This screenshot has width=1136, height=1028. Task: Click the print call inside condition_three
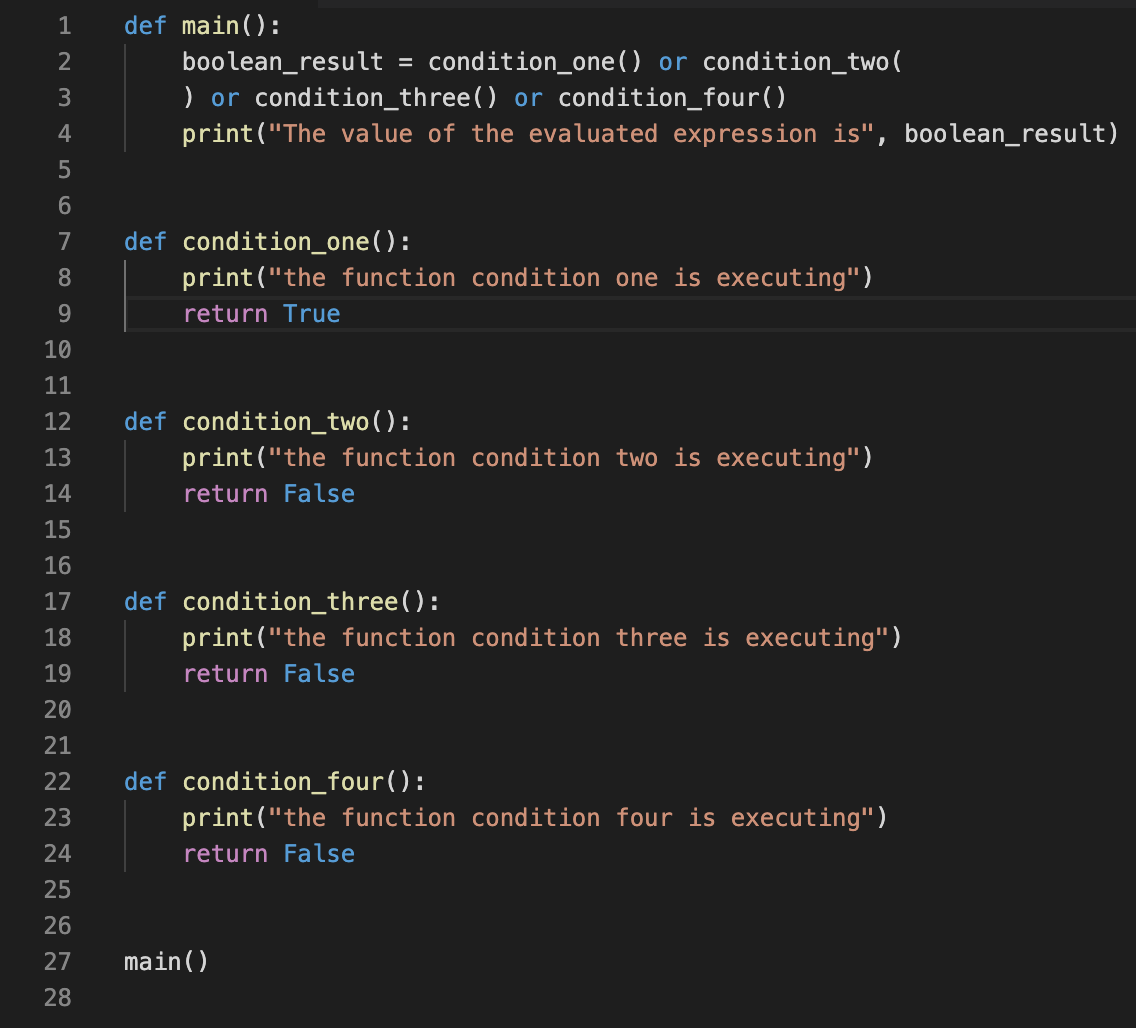pyautogui.click(x=218, y=638)
